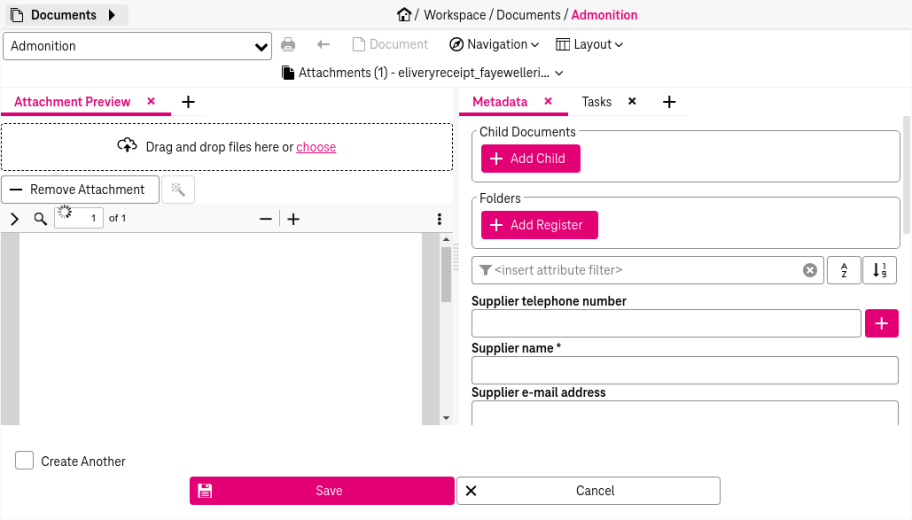Open the preview's three-dot options menu

pyautogui.click(x=439, y=219)
